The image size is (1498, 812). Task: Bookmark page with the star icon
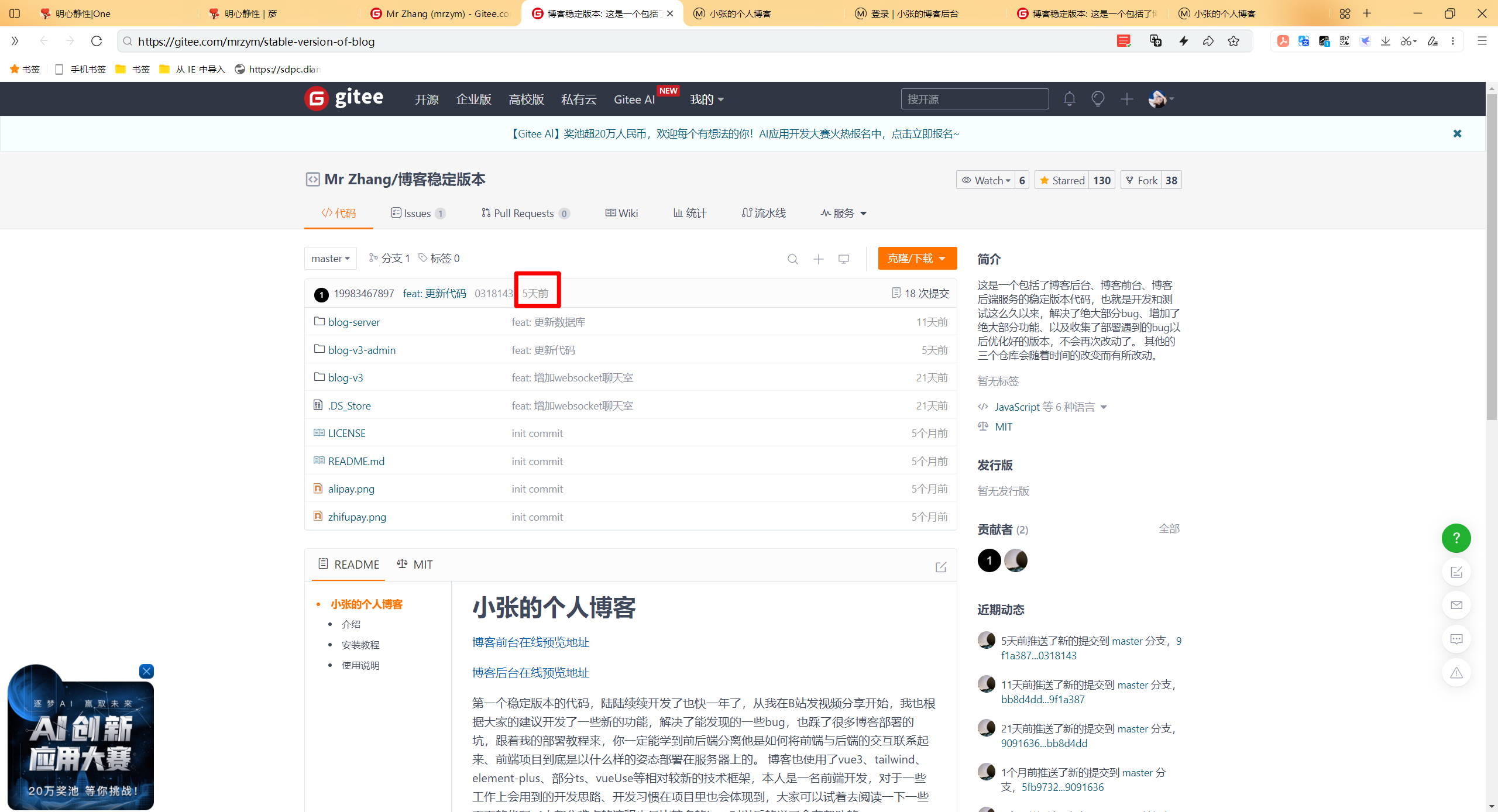(x=1234, y=41)
